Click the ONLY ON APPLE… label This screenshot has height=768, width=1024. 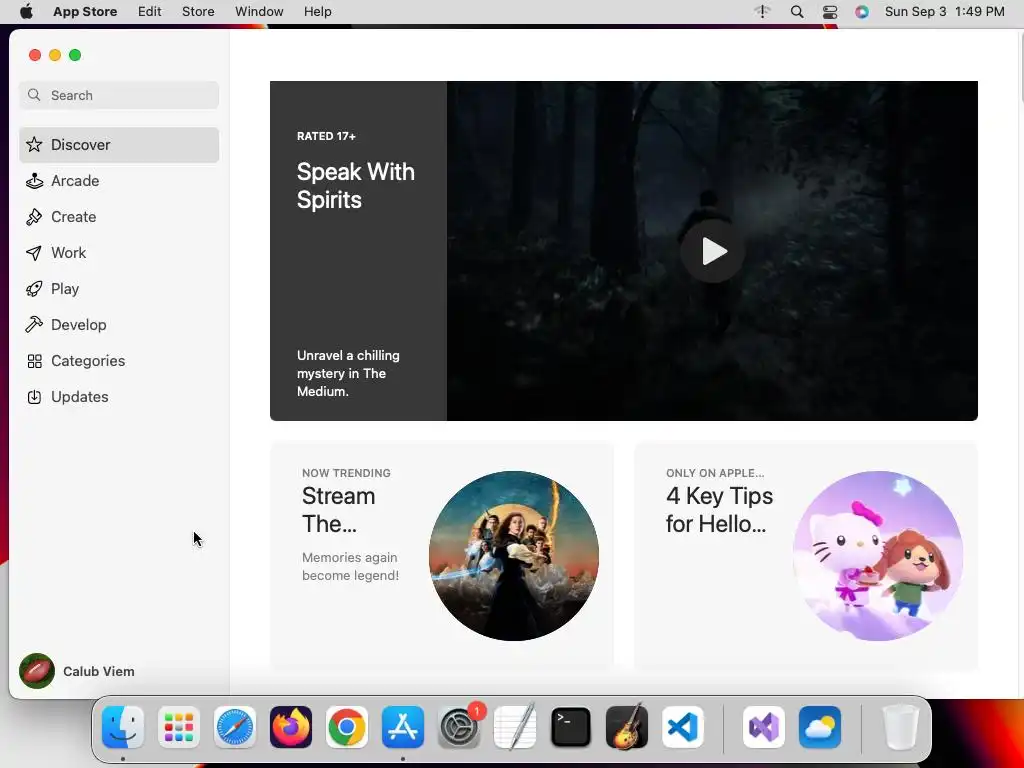[x=715, y=473]
